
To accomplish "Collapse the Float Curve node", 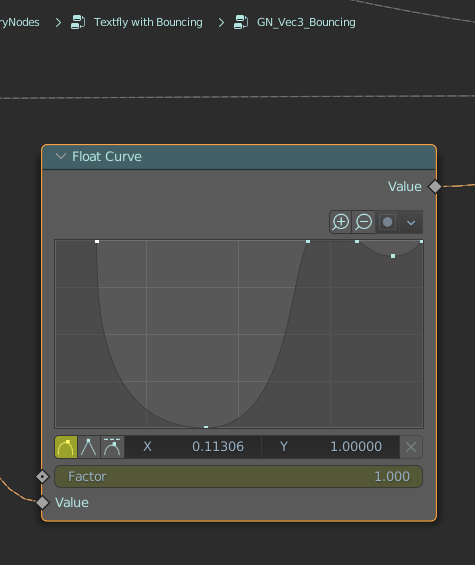I will pyautogui.click(x=61, y=156).
